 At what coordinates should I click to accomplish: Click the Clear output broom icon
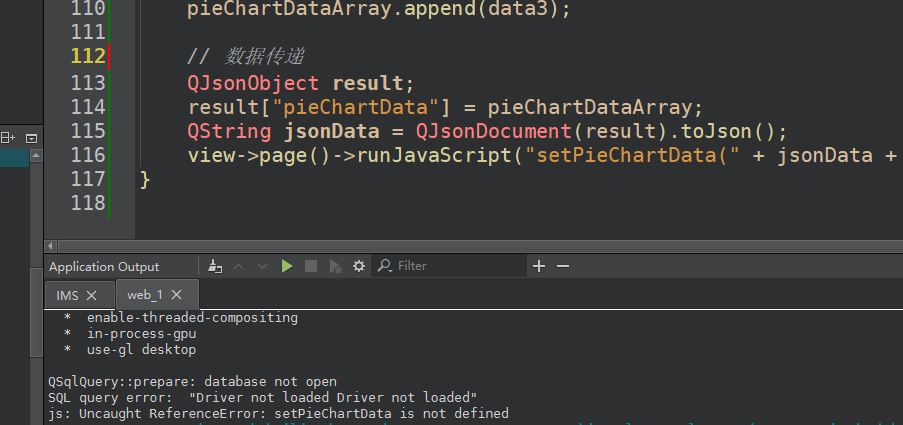pos(215,266)
